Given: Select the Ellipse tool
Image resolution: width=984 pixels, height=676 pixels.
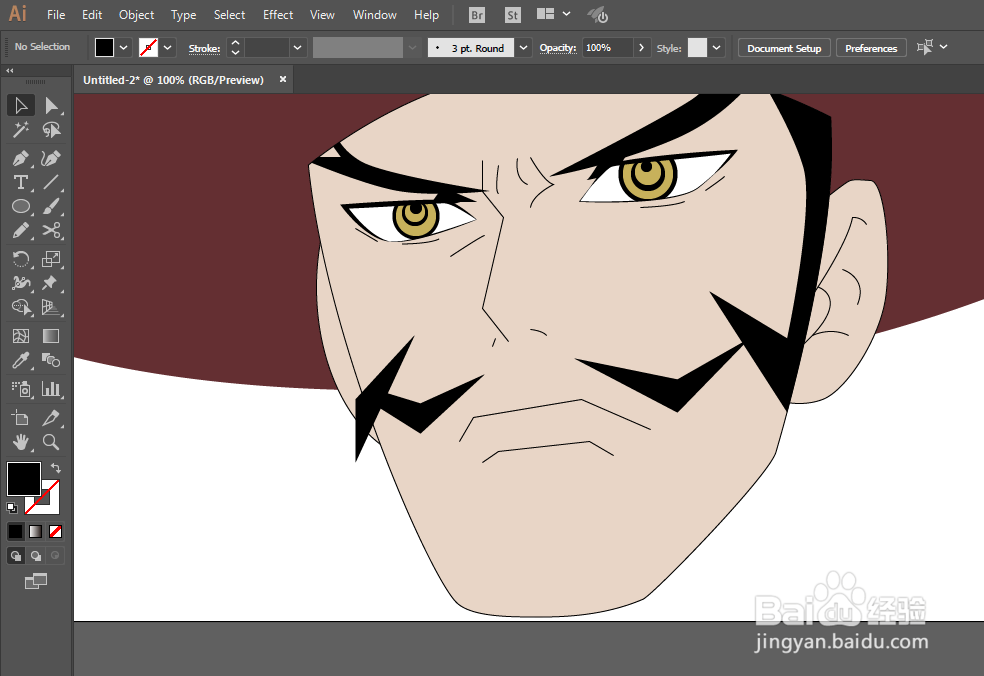Looking at the screenshot, I should [21, 207].
